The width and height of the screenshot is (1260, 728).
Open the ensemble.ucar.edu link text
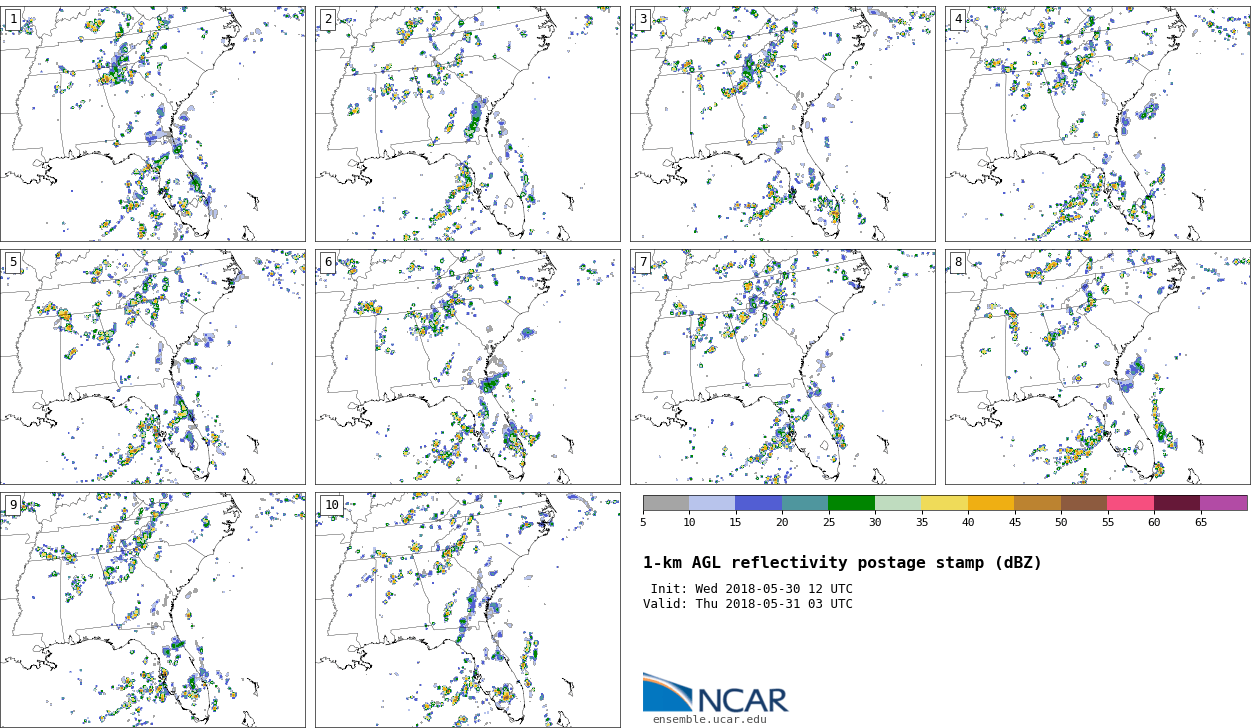(x=709, y=719)
